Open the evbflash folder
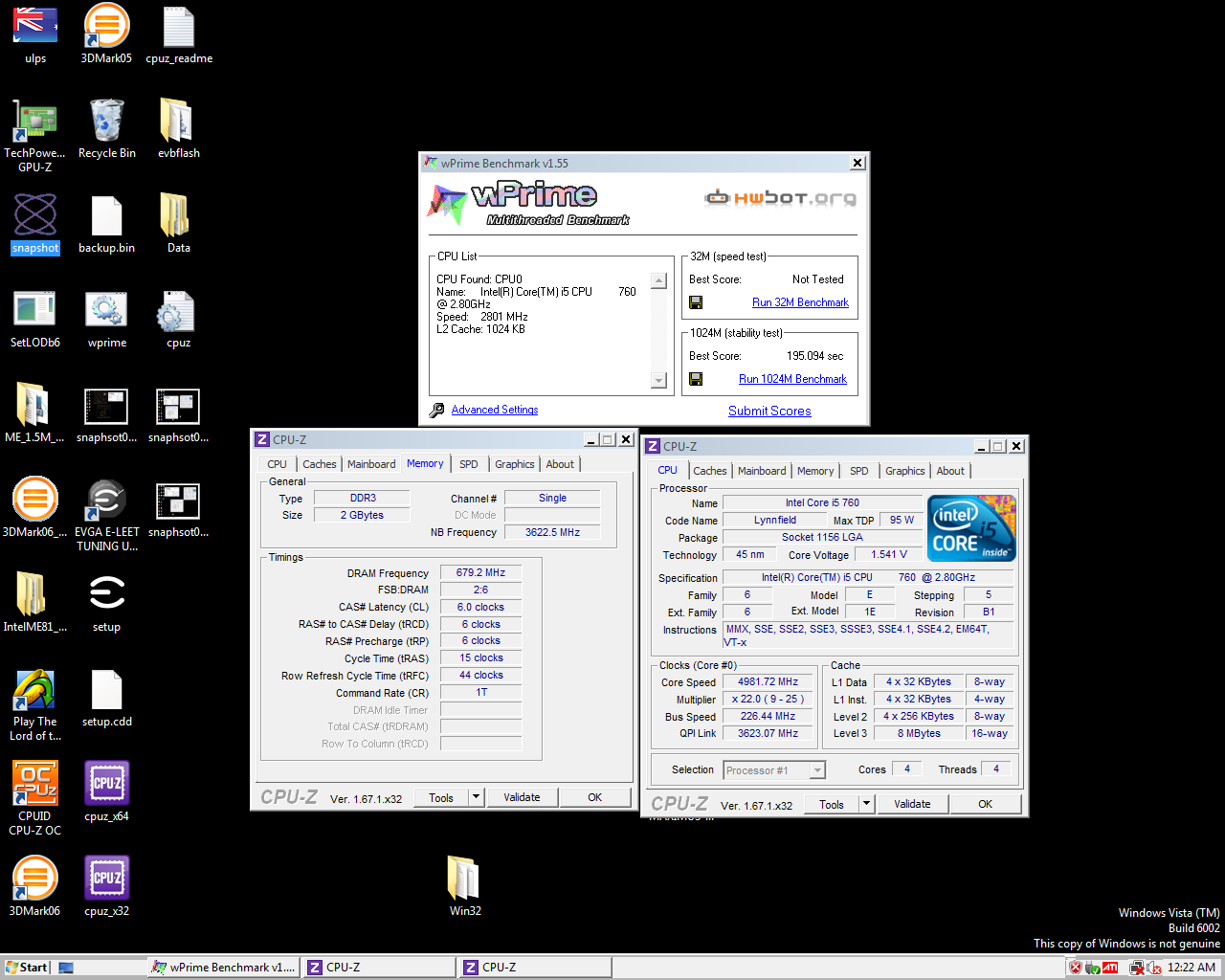This screenshot has width=1225, height=980. (179, 129)
